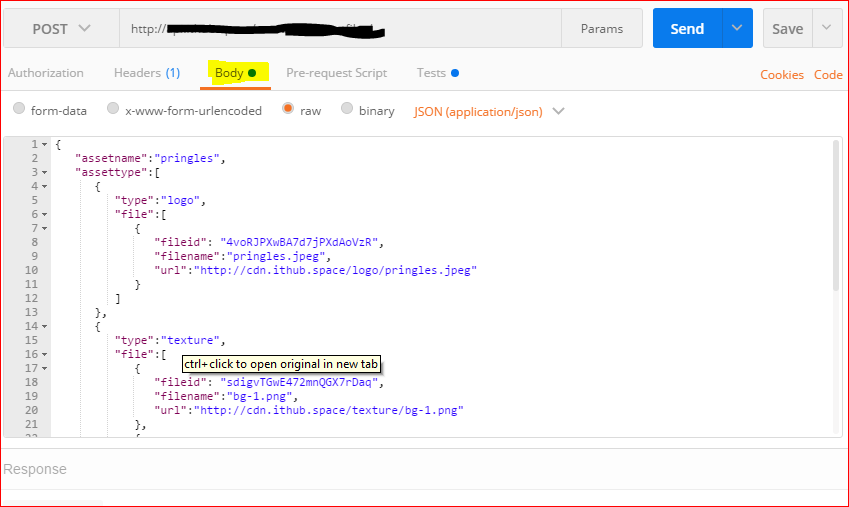The height and width of the screenshot is (507, 849).
Task: Select the raw body radio option
Action: click(x=288, y=108)
